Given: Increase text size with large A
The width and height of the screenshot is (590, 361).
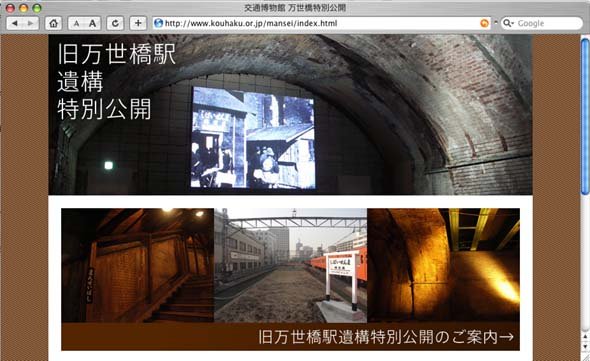Looking at the screenshot, I should pos(93,23).
